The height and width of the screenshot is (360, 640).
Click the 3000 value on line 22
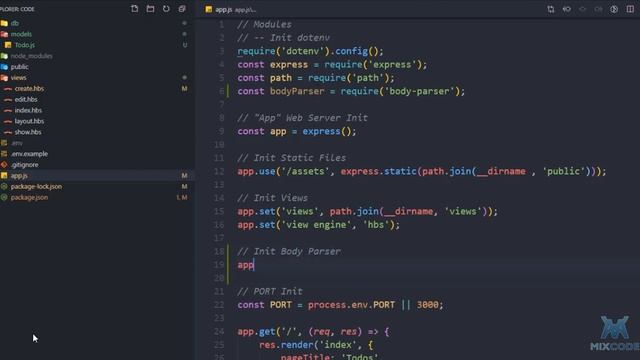click(427, 305)
